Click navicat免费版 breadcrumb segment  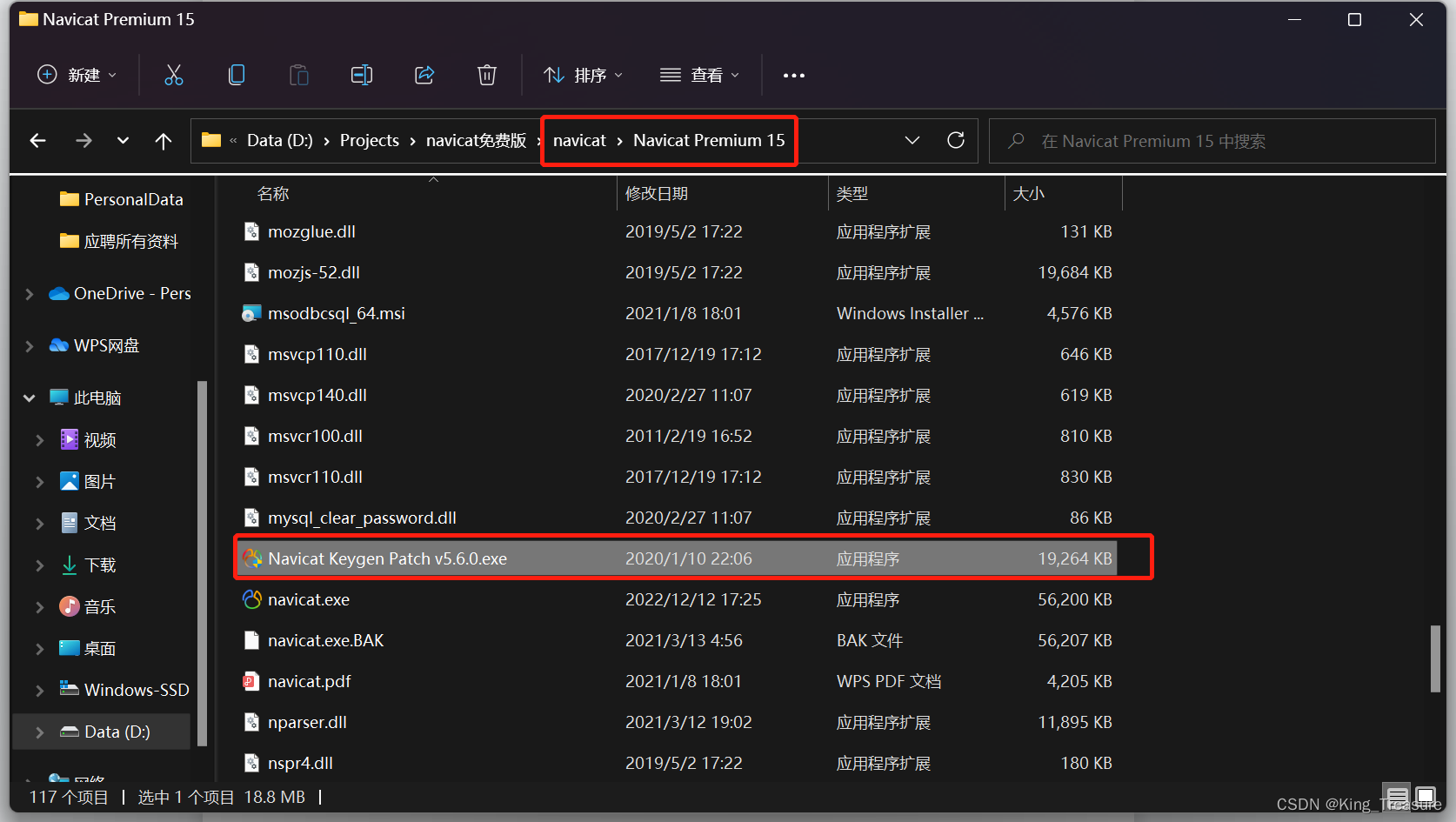(x=477, y=140)
